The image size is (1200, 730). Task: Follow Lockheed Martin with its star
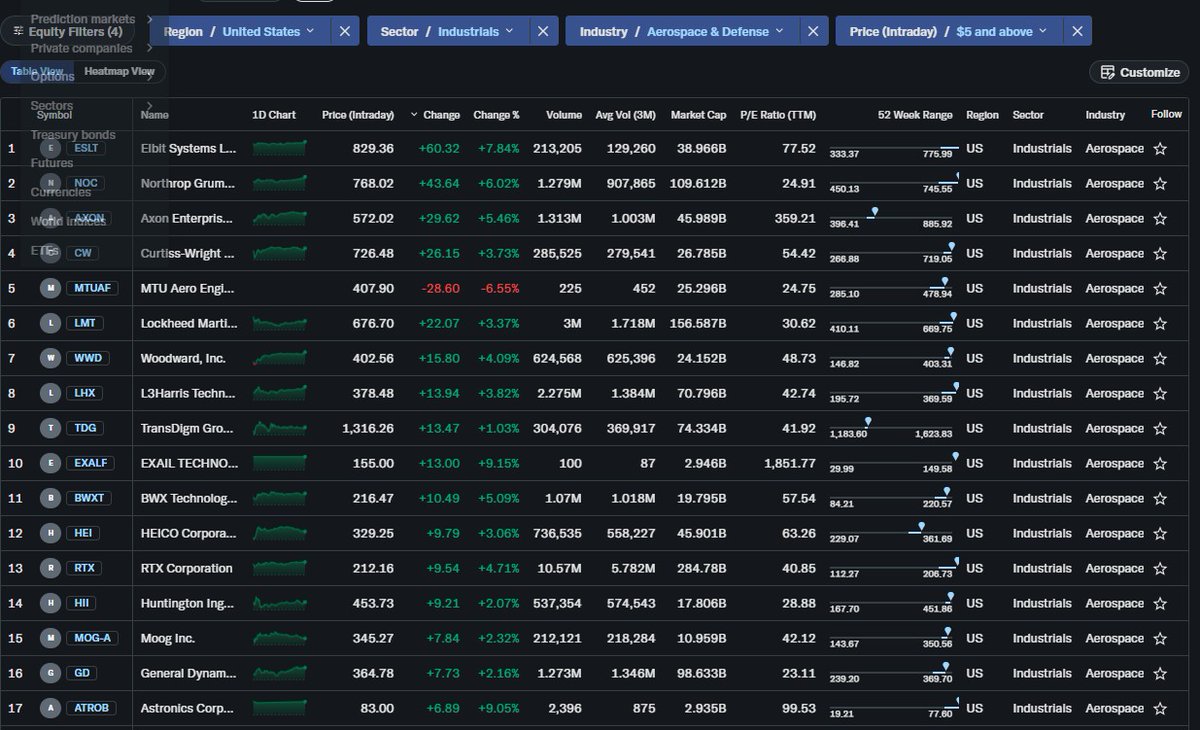(x=1160, y=323)
